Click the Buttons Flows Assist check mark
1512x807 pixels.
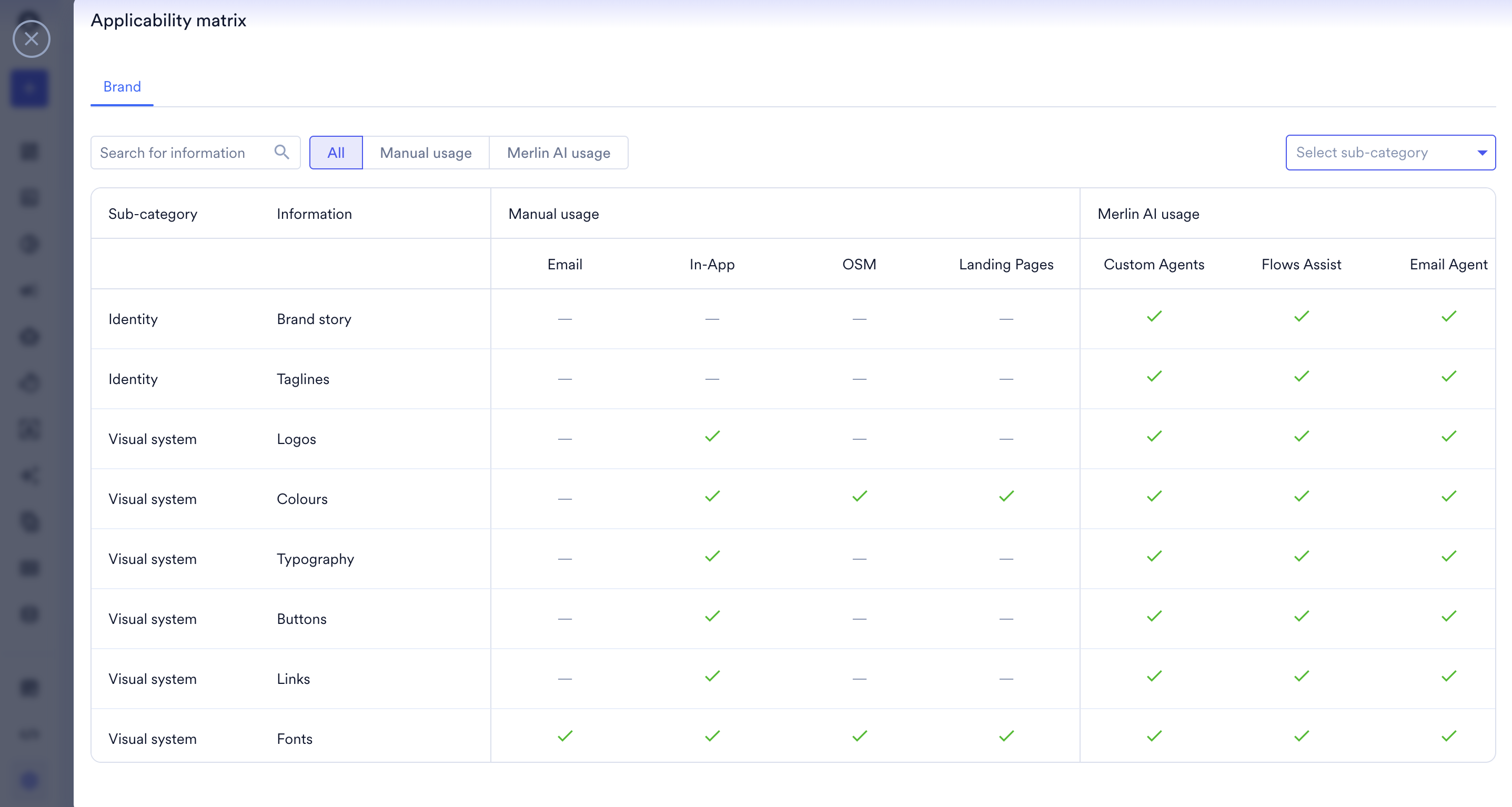(1302, 616)
